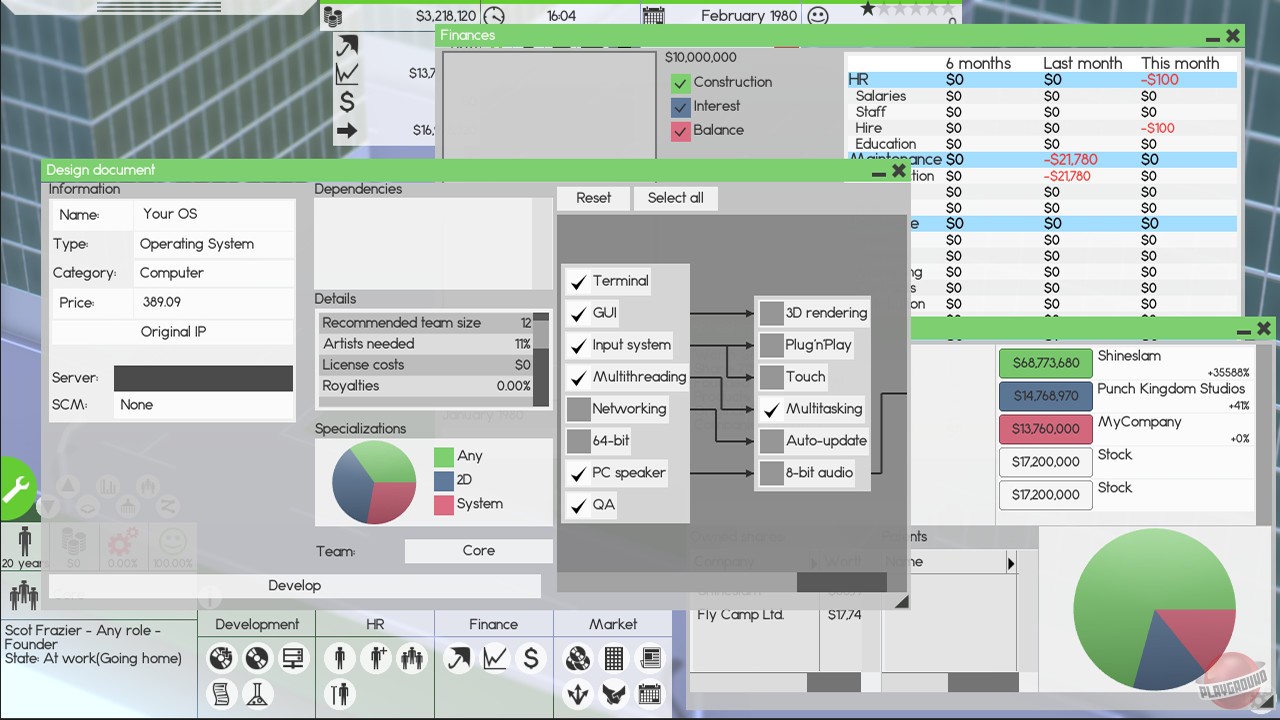Open the Team selector showing Core
The image size is (1280, 720).
tap(478, 551)
